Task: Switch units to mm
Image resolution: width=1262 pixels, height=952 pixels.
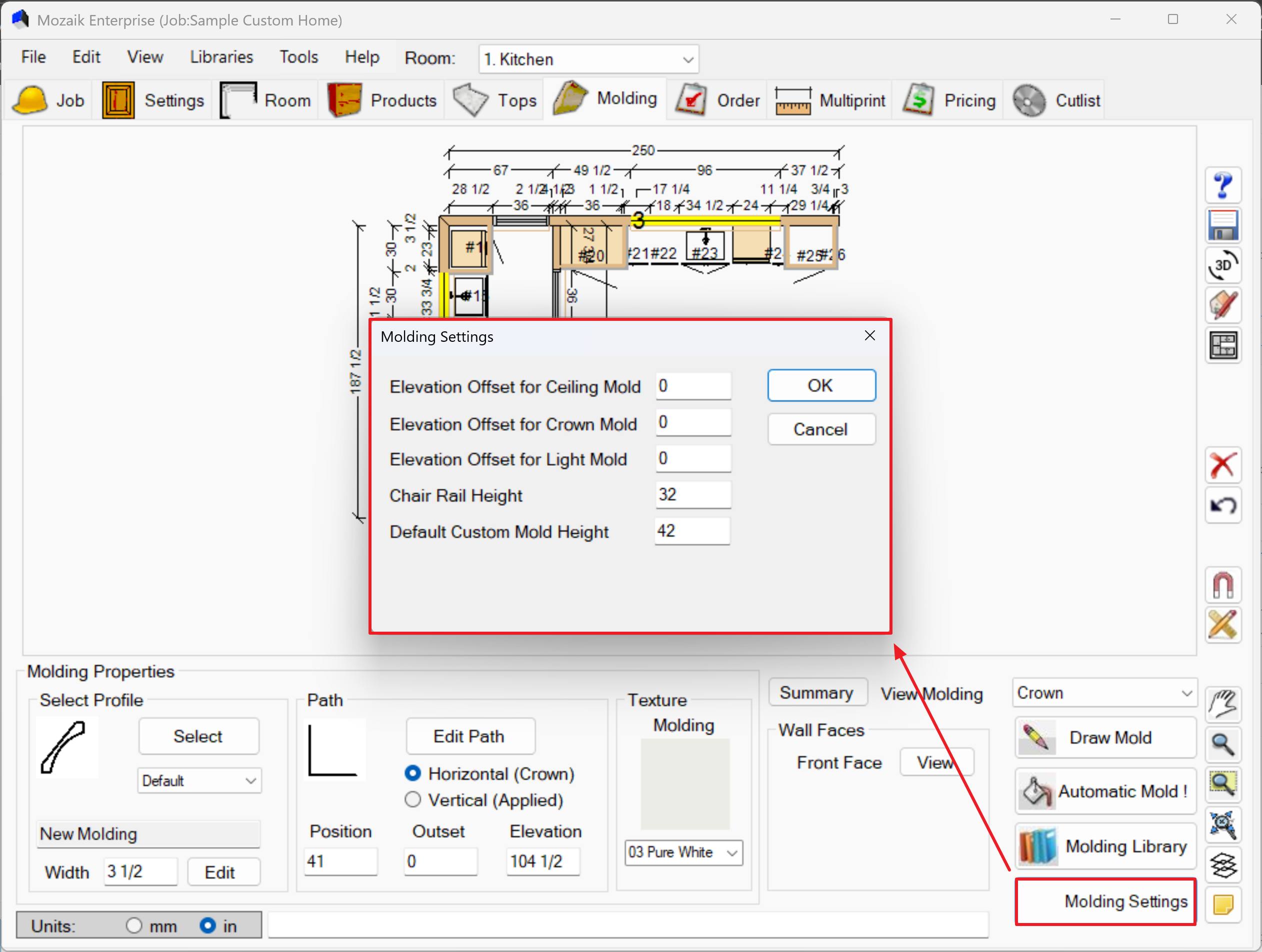Action: [134, 925]
